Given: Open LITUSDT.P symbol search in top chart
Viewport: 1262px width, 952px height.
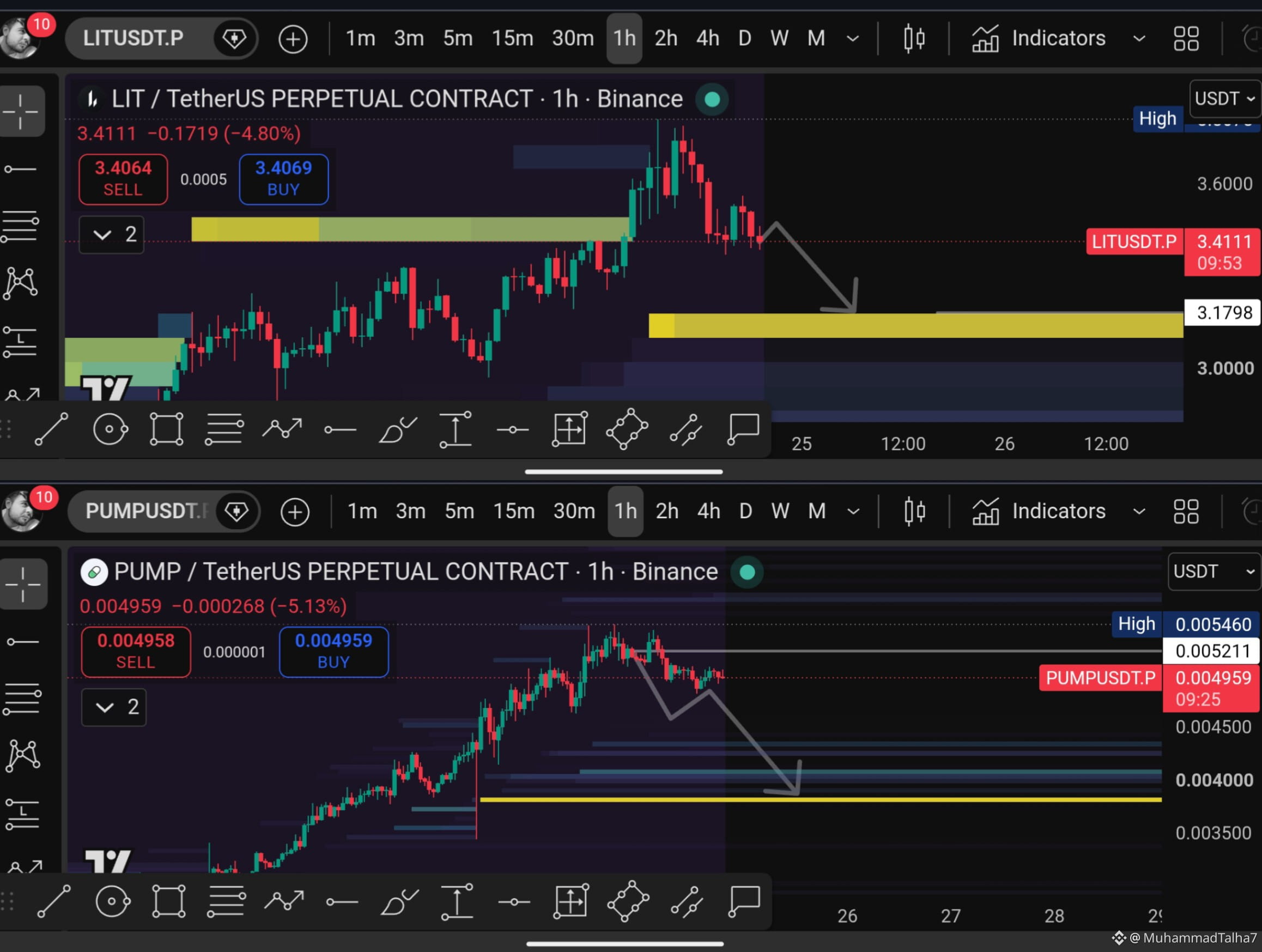Looking at the screenshot, I should tap(133, 38).
